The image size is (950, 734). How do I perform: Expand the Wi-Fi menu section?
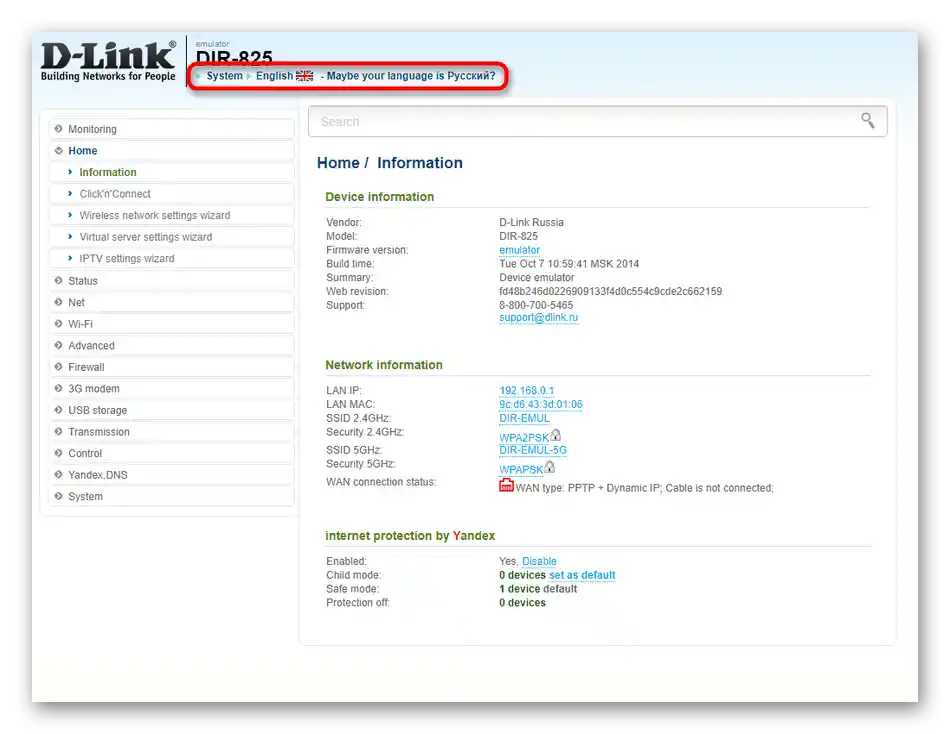point(172,324)
